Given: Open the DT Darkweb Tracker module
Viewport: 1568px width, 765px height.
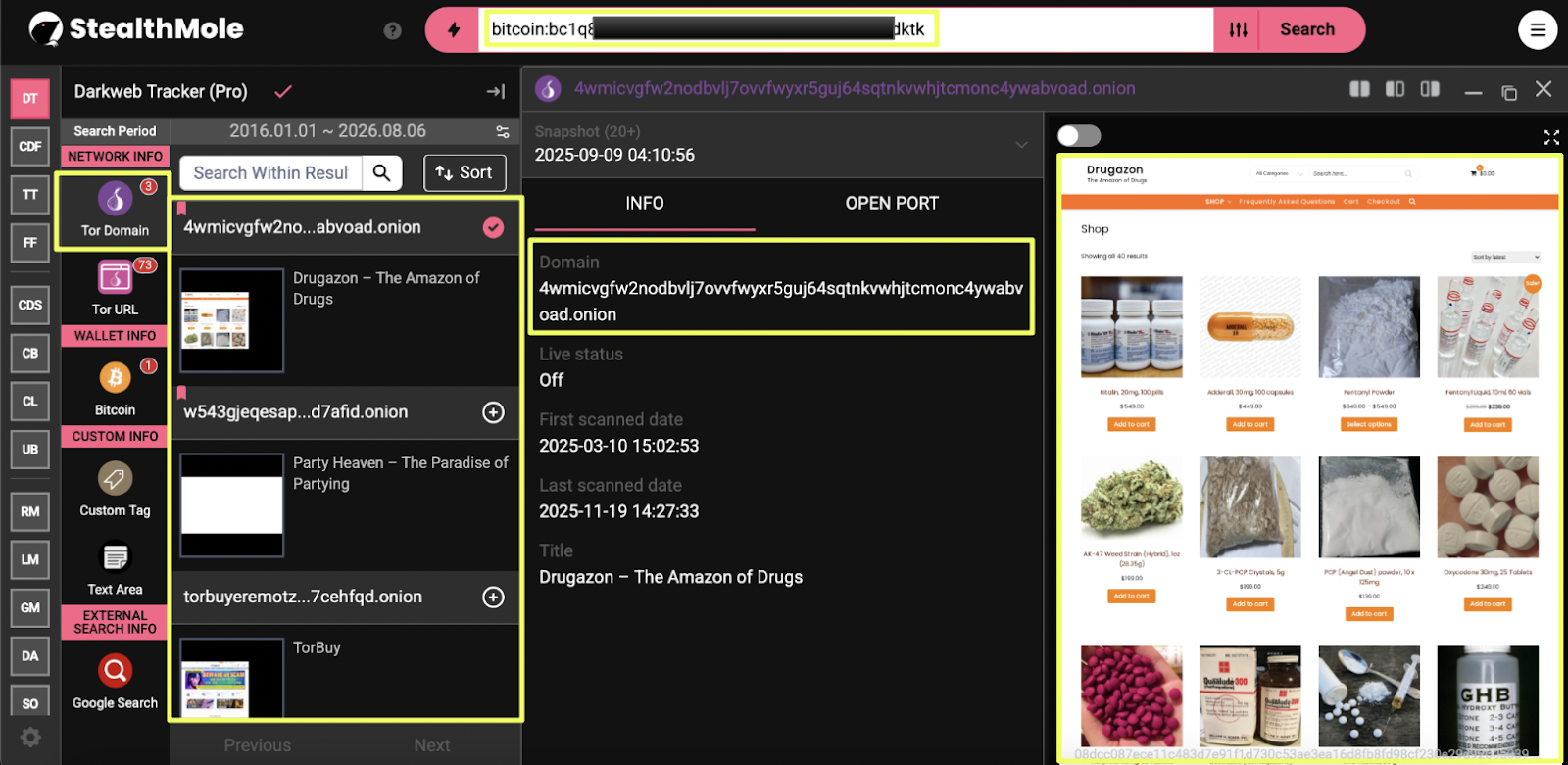Looking at the screenshot, I should [x=30, y=98].
